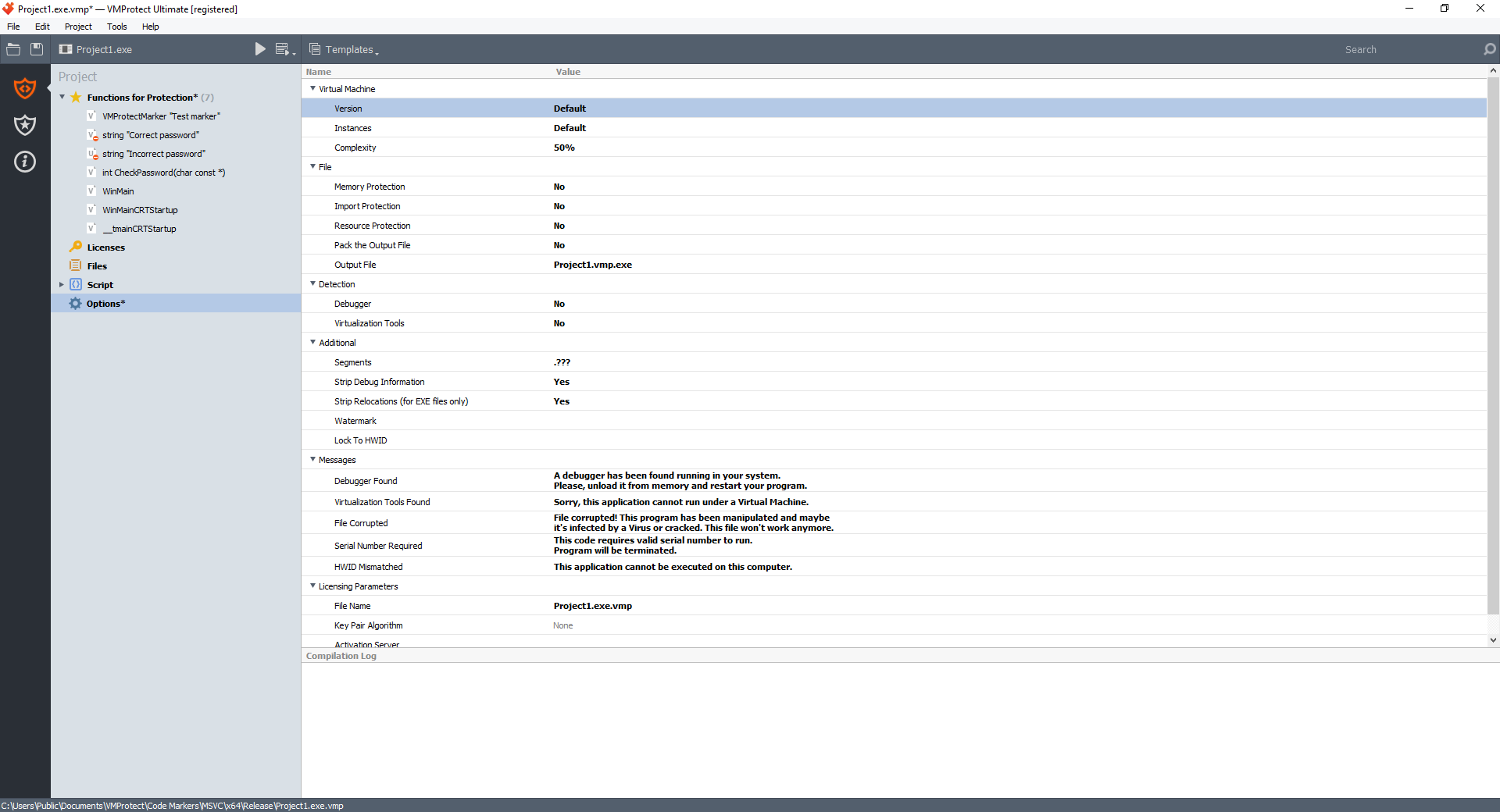Click the Segments value .???
This screenshot has height=812, width=1500.
pos(562,362)
